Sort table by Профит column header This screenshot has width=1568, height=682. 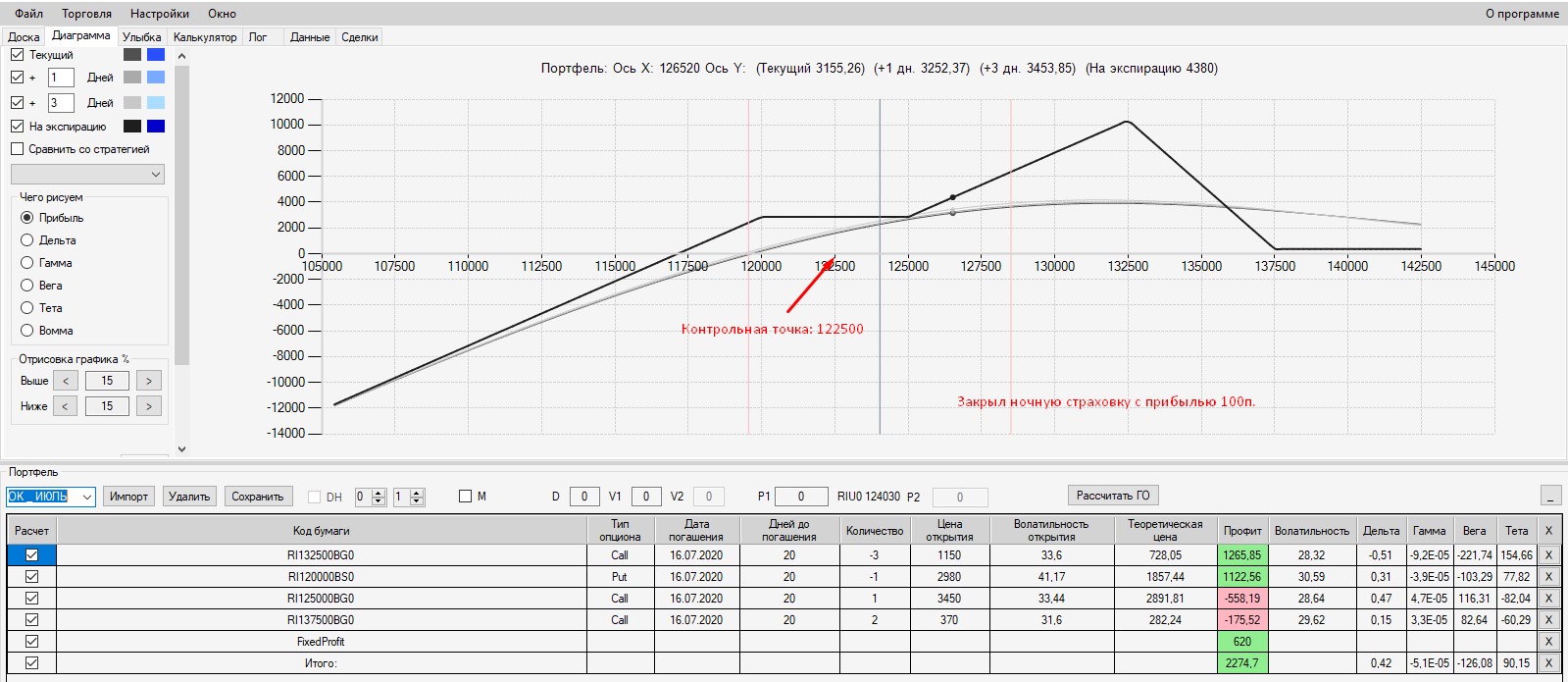coord(1242,531)
